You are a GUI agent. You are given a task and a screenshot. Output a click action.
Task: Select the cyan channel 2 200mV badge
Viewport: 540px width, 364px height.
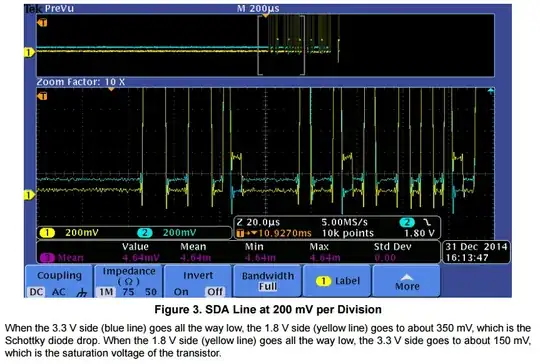tap(145, 233)
